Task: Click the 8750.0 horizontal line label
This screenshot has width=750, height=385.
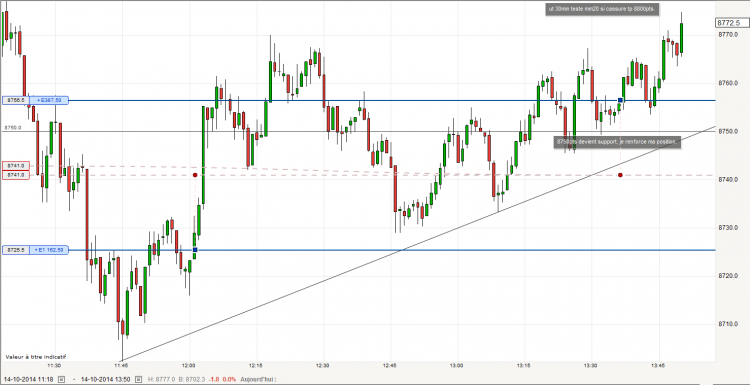Action: [13, 128]
